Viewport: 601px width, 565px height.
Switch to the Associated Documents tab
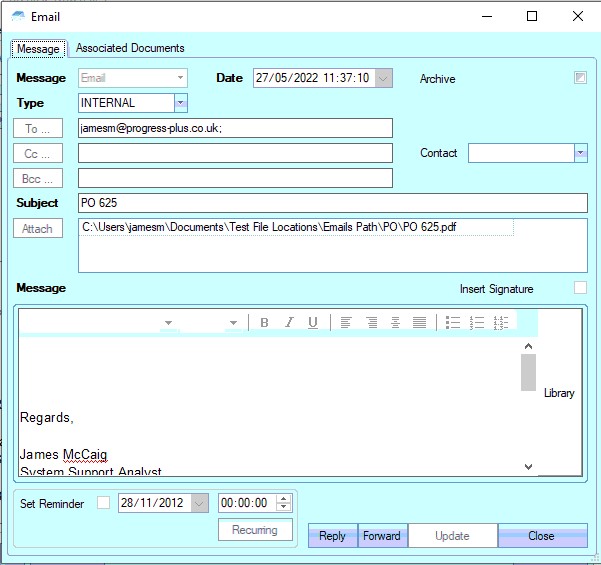(130, 48)
